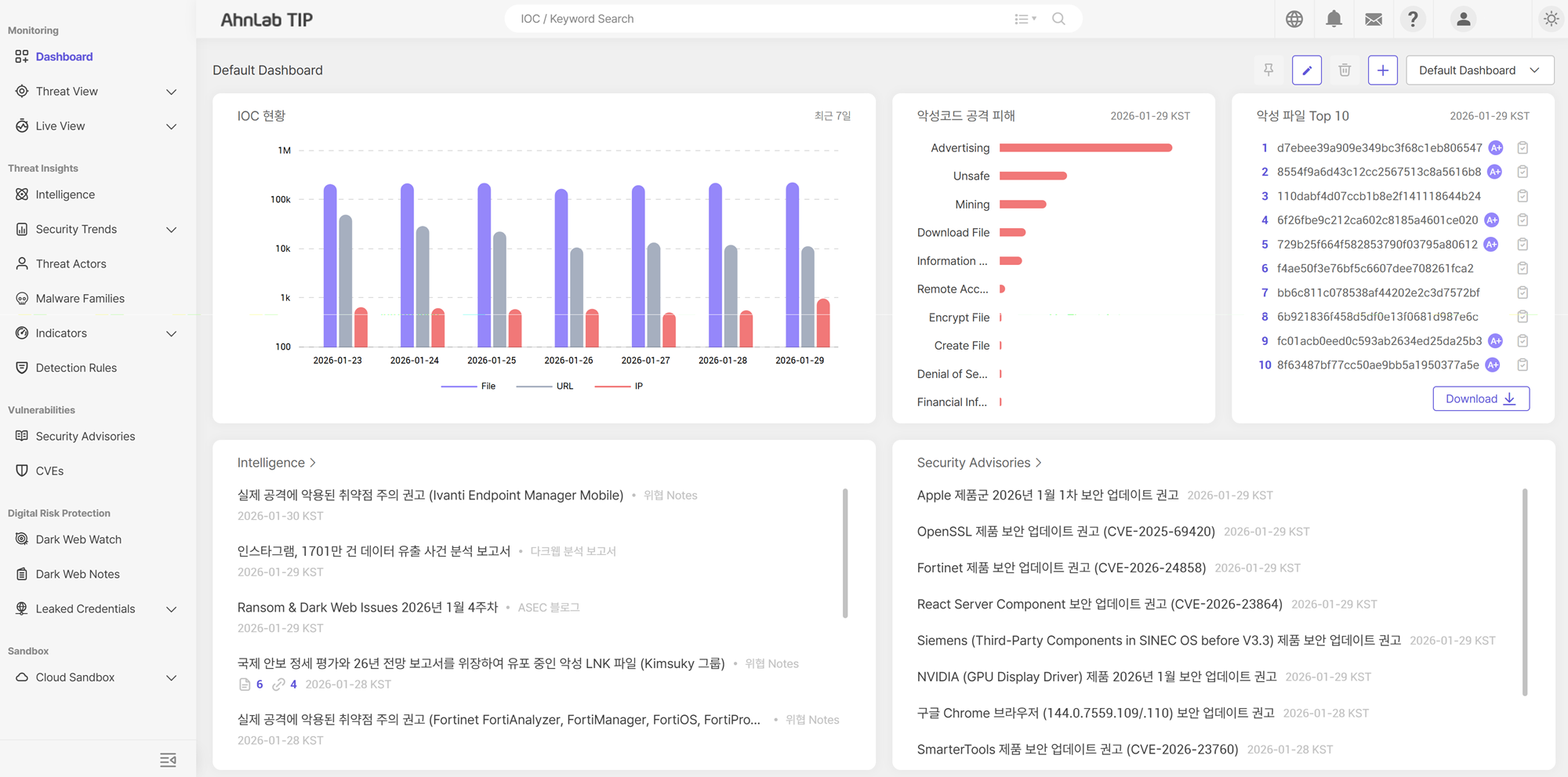Screen dimensions: 1568x777
Task: Open Malware Families in sidebar
Action: (80, 299)
